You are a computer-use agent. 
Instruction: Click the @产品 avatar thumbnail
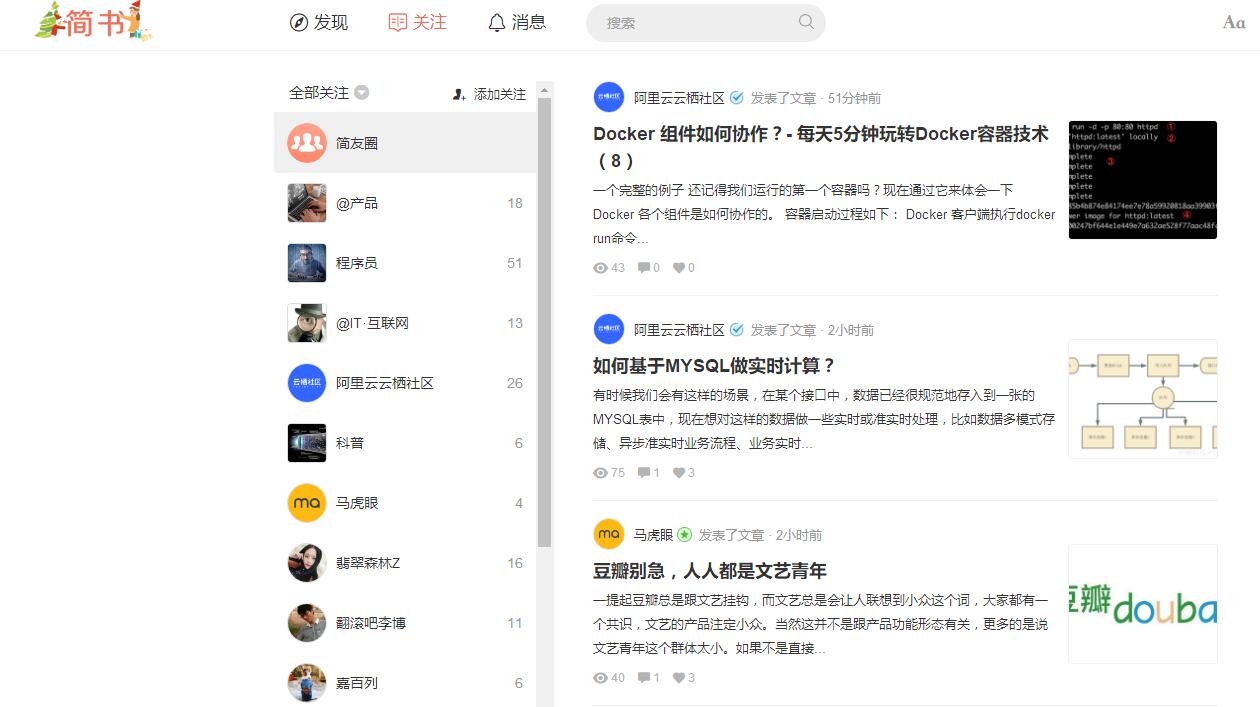point(307,203)
